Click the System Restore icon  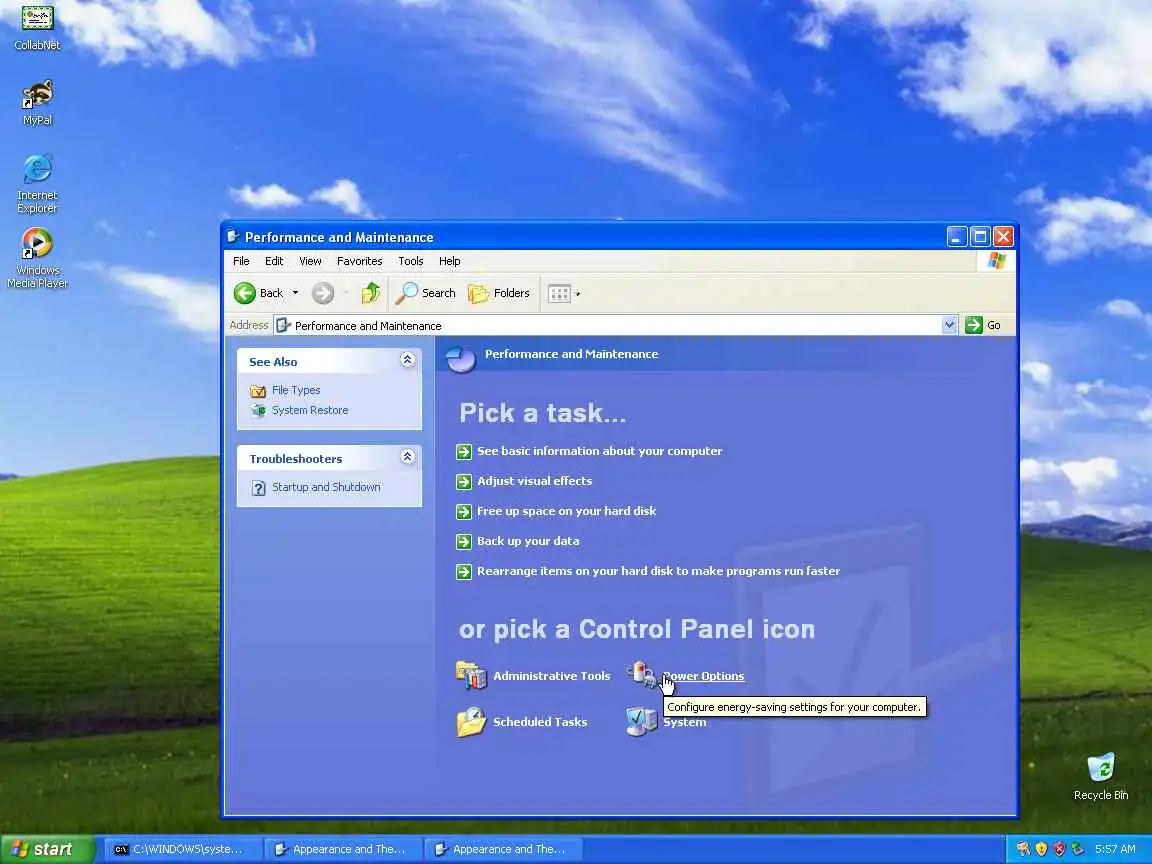point(258,411)
